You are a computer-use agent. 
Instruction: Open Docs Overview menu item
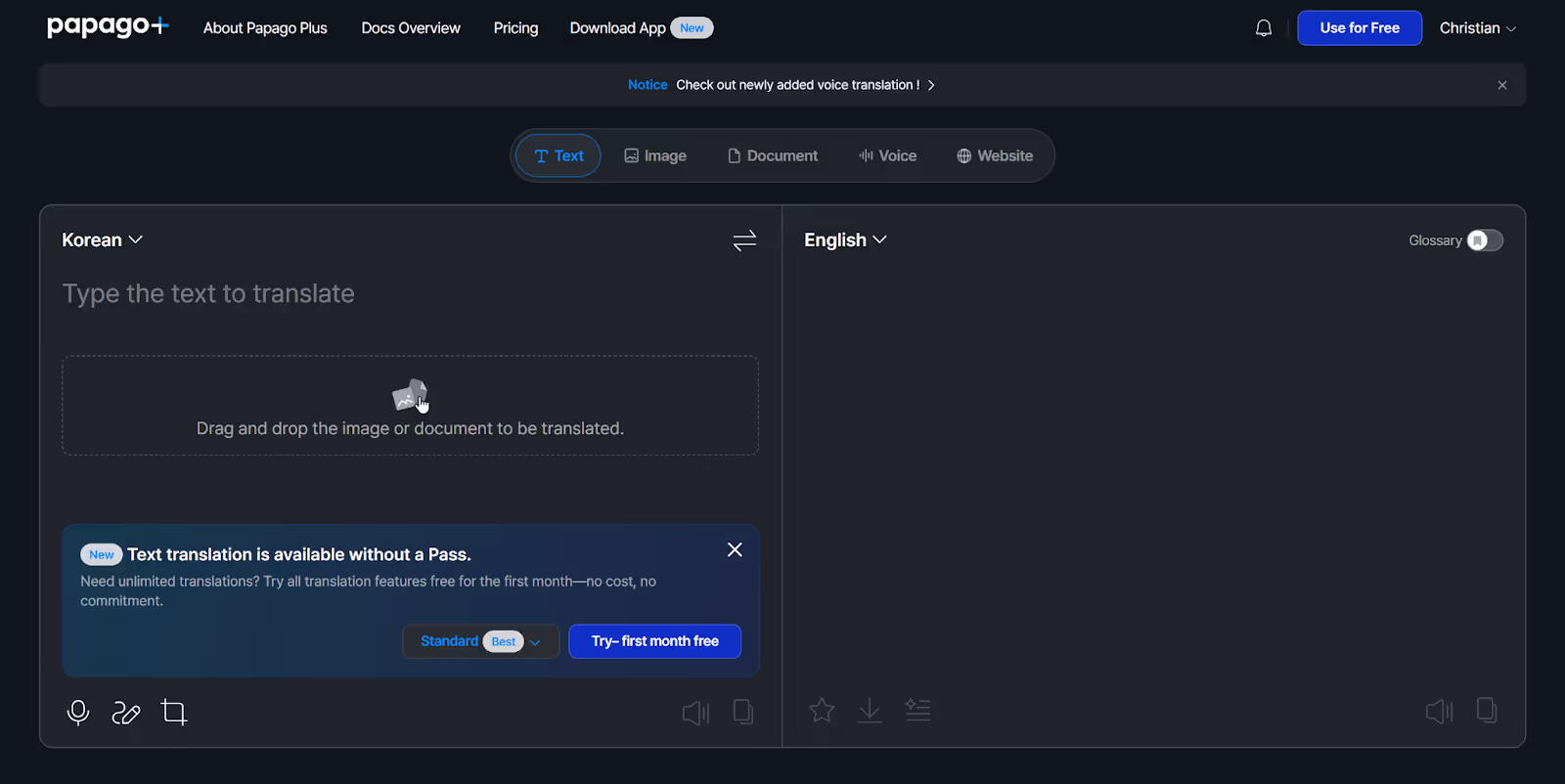tap(411, 28)
